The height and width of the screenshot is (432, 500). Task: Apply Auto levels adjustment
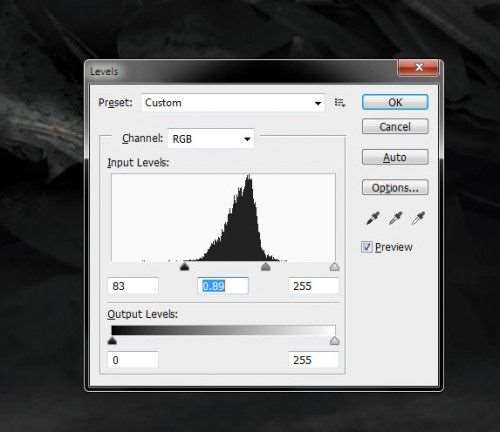tap(395, 157)
